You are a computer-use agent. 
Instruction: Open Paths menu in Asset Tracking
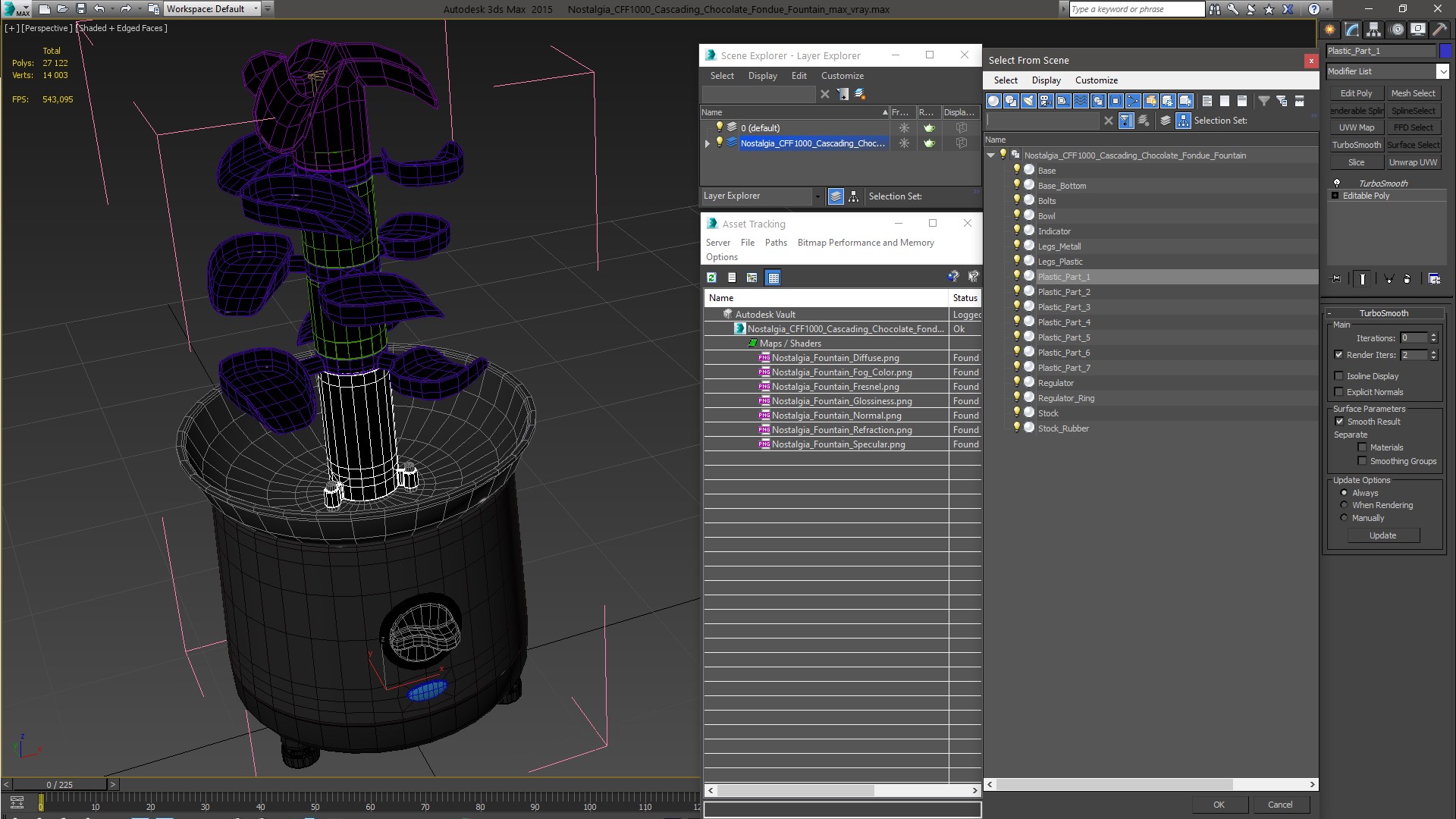pyautogui.click(x=776, y=243)
